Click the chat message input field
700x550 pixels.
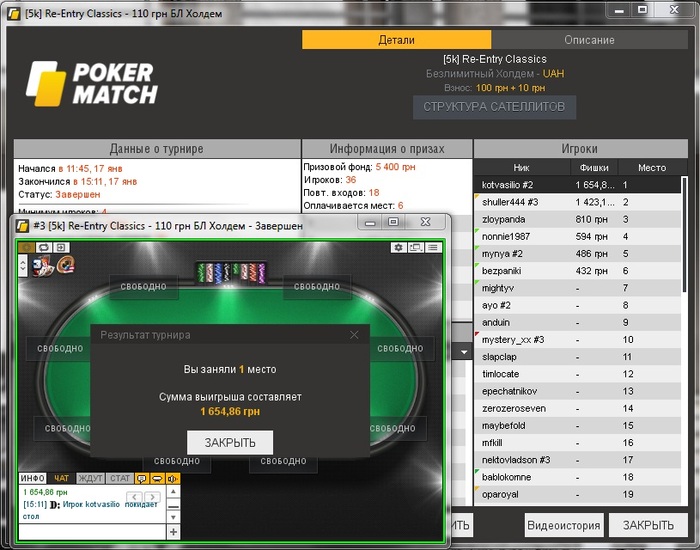tap(92, 532)
